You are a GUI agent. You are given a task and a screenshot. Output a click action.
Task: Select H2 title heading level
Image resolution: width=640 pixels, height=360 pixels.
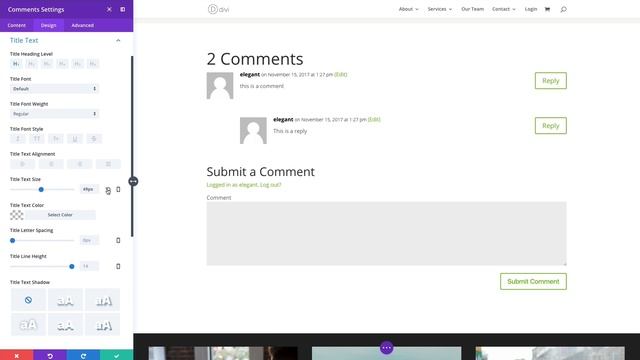31,64
